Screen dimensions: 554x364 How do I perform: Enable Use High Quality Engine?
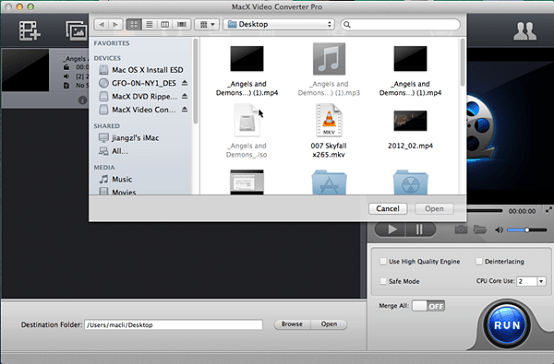point(383,262)
